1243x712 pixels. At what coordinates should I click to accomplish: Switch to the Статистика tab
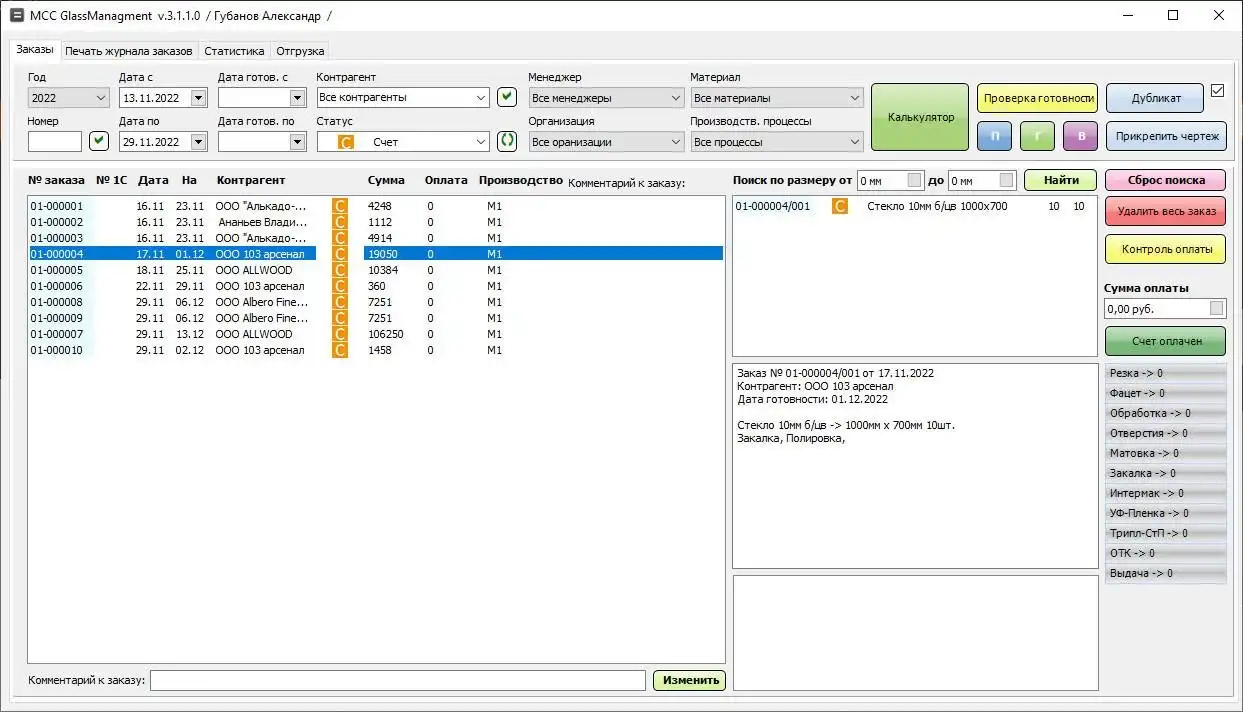233,50
